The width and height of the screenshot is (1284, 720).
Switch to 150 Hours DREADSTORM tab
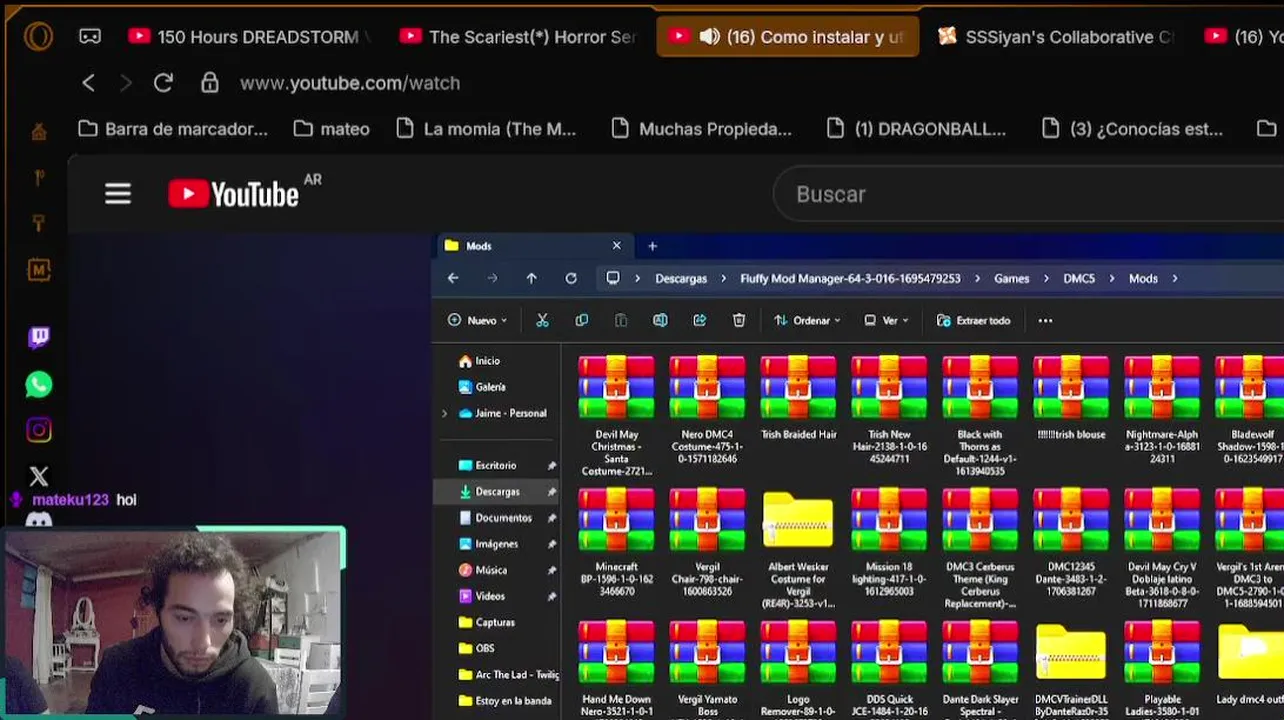250,37
